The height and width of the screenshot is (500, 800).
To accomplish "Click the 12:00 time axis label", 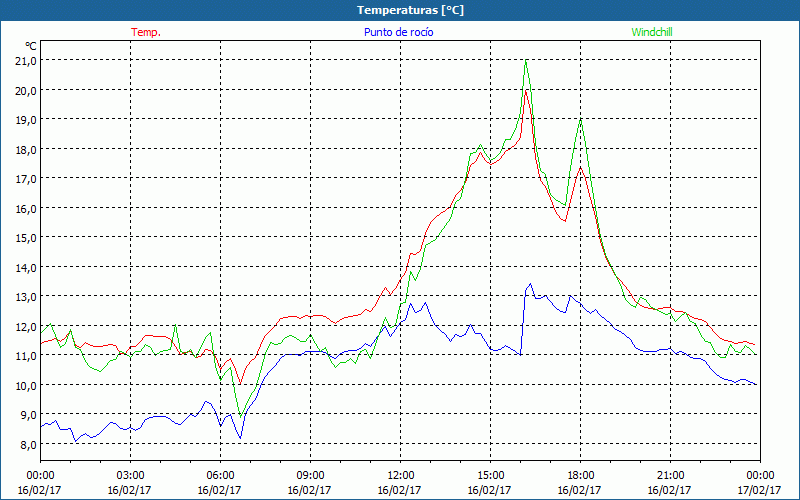I will [400, 475].
